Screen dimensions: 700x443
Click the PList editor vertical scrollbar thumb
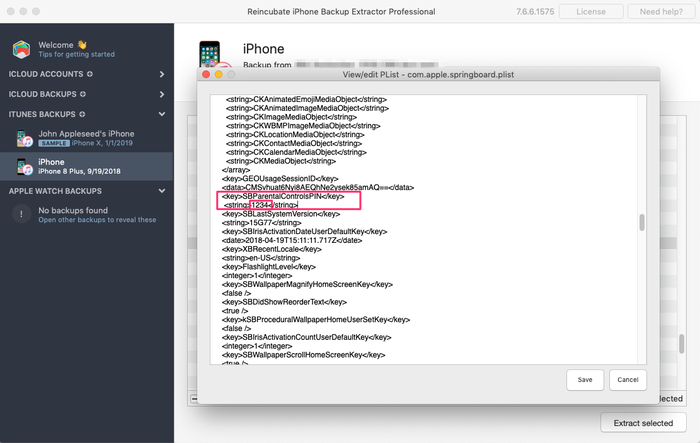[642, 222]
